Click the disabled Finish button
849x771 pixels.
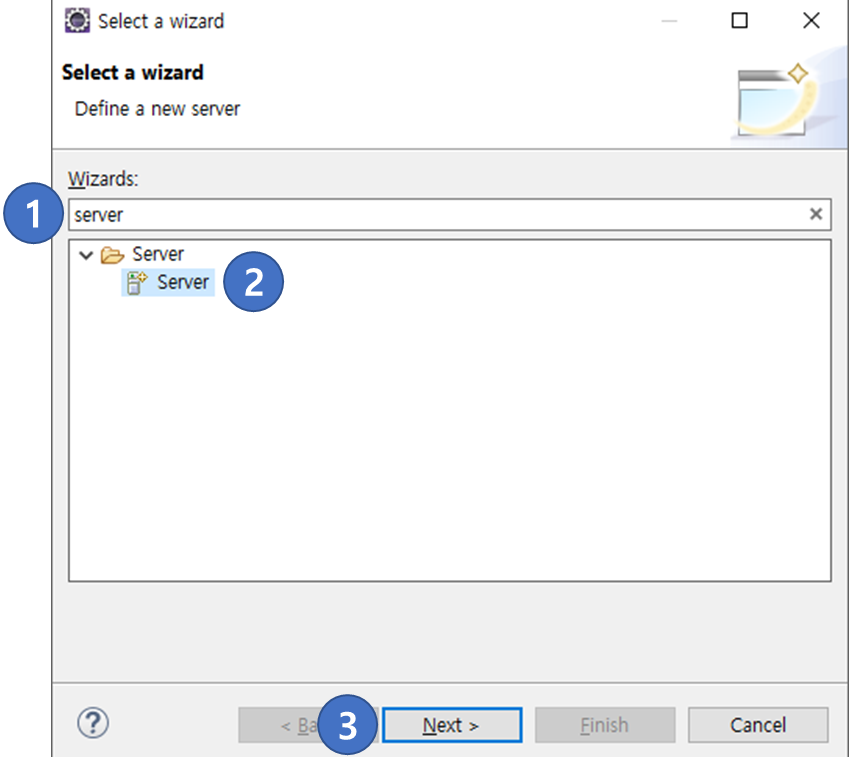(x=605, y=724)
